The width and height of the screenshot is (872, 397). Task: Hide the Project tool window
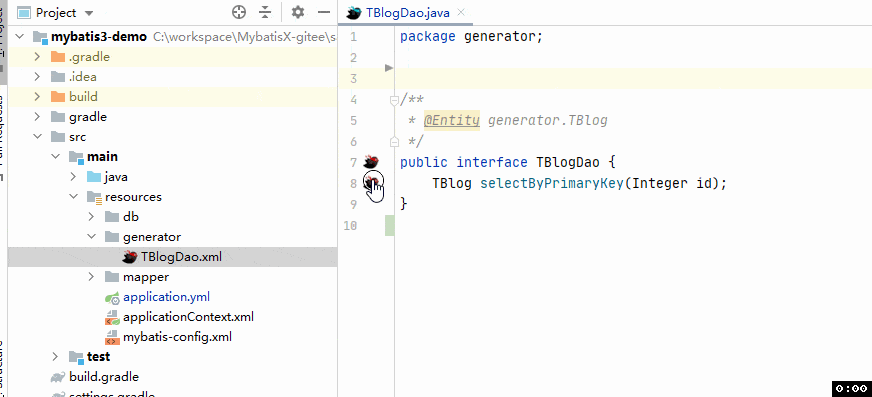coord(324,12)
